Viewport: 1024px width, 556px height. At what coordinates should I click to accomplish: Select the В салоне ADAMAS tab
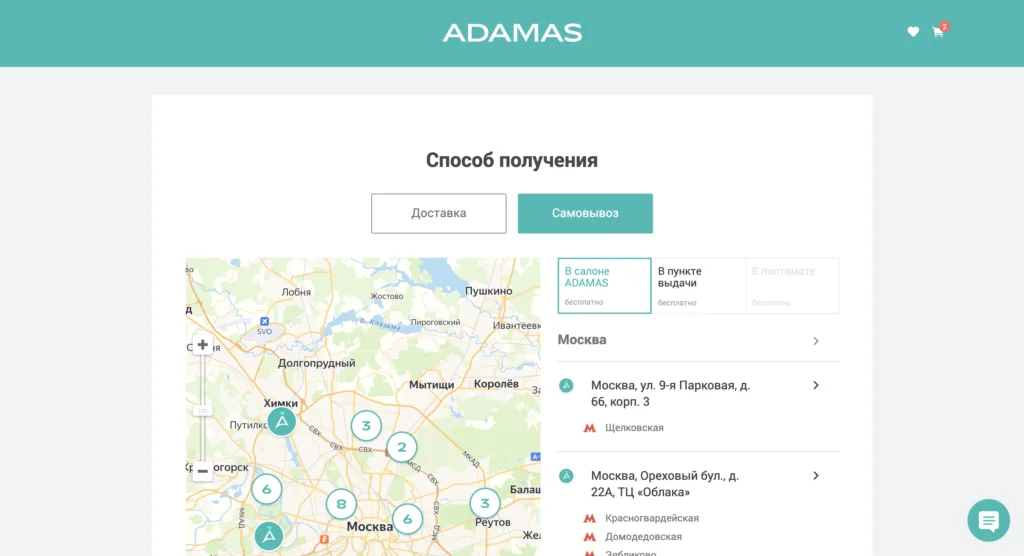click(x=604, y=285)
